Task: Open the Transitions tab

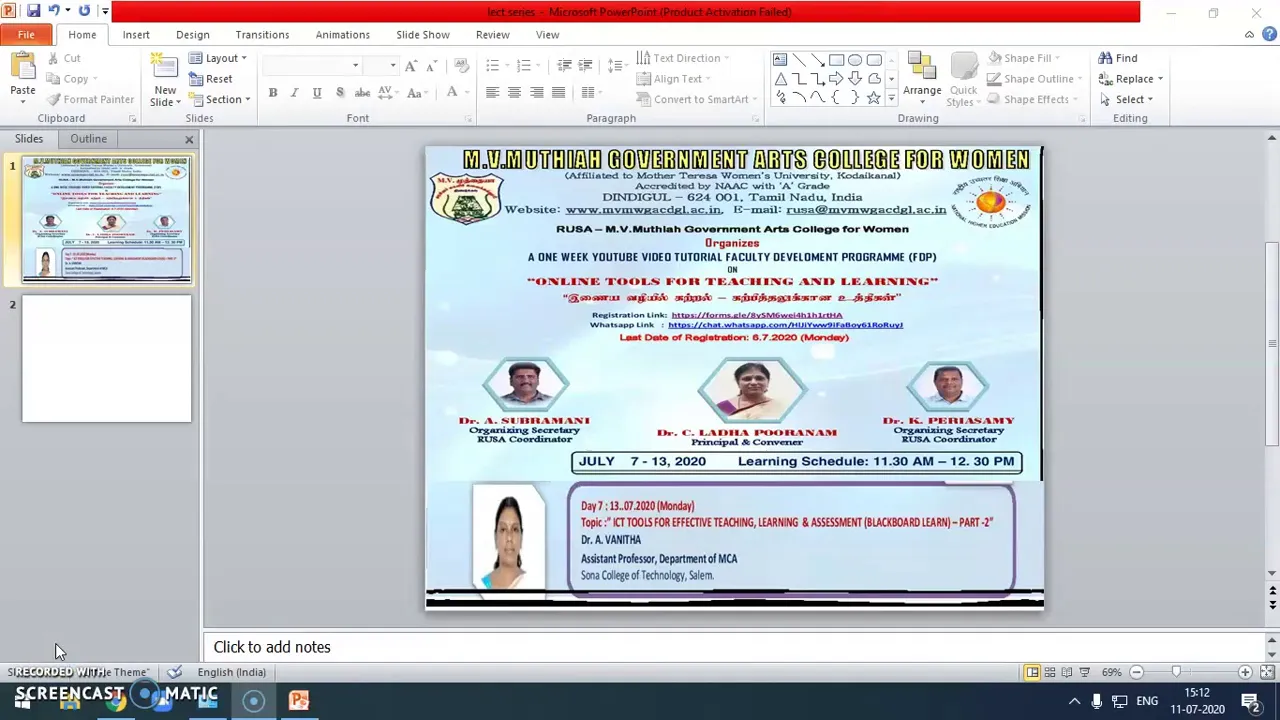Action: [x=262, y=35]
